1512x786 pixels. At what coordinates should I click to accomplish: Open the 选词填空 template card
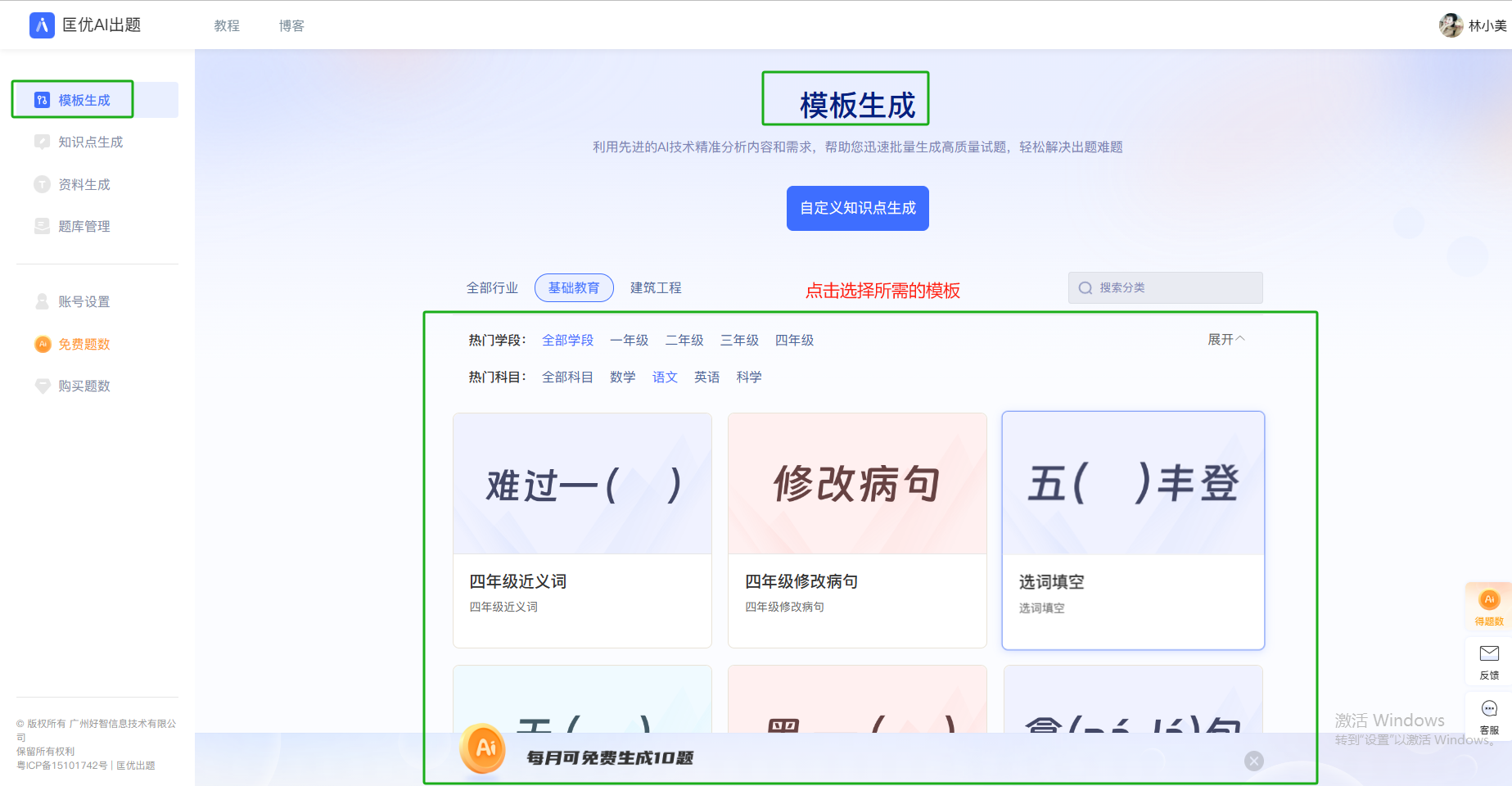click(1133, 531)
